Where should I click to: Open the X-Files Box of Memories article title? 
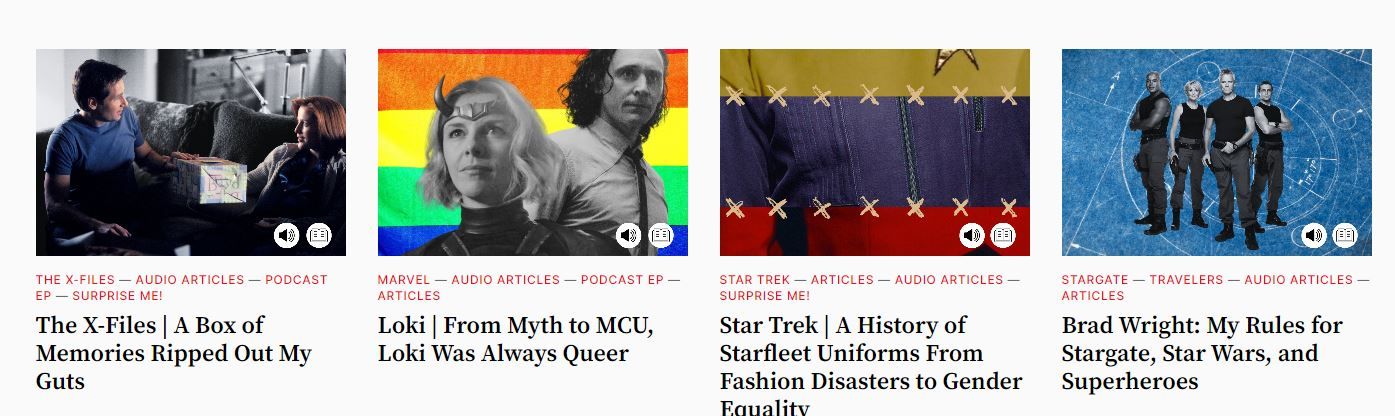point(174,353)
